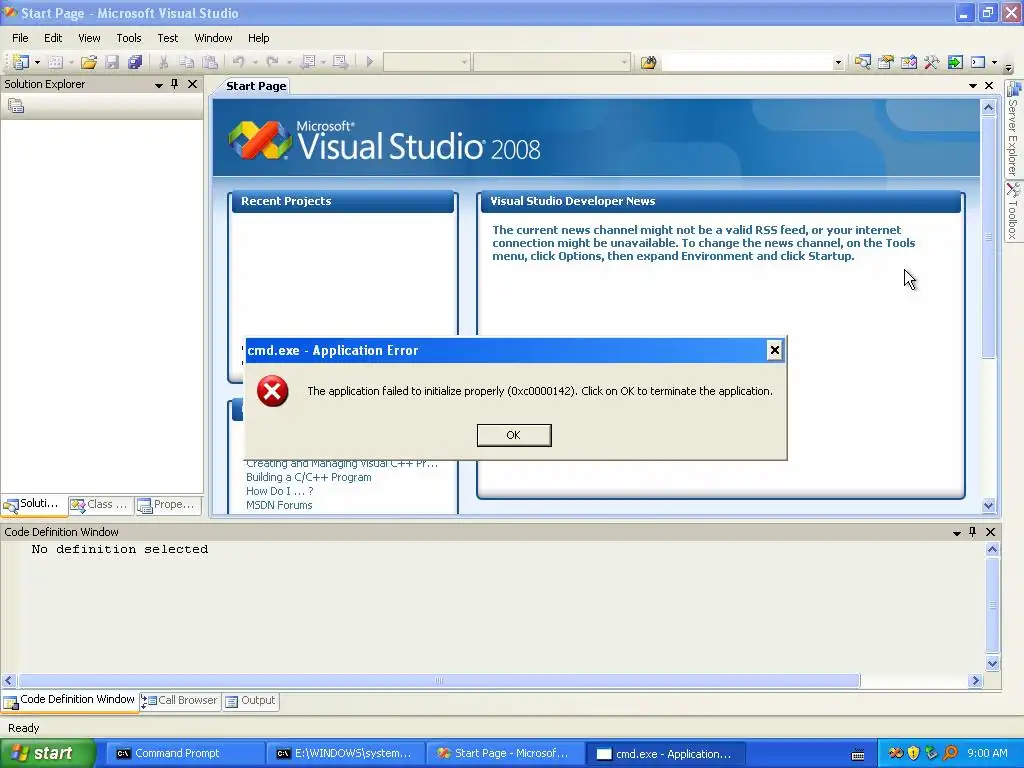The image size is (1024, 768).
Task: Open the New Project dropdown arrow
Action: click(37, 62)
